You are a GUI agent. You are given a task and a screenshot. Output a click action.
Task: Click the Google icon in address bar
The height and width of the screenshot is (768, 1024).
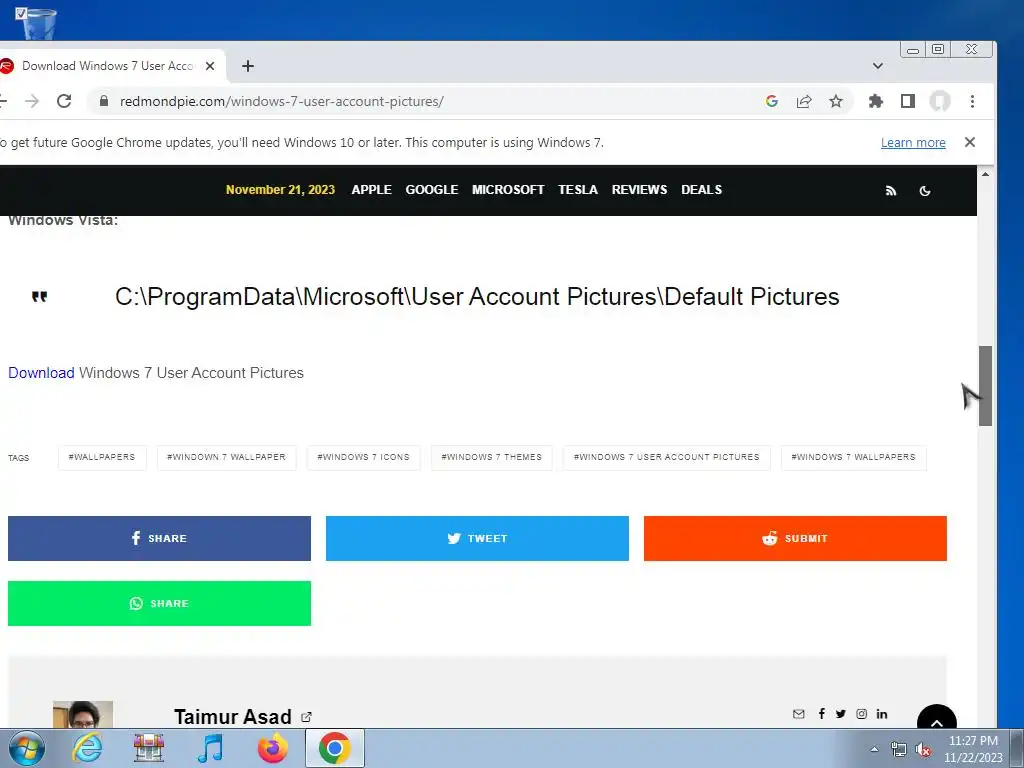point(772,101)
